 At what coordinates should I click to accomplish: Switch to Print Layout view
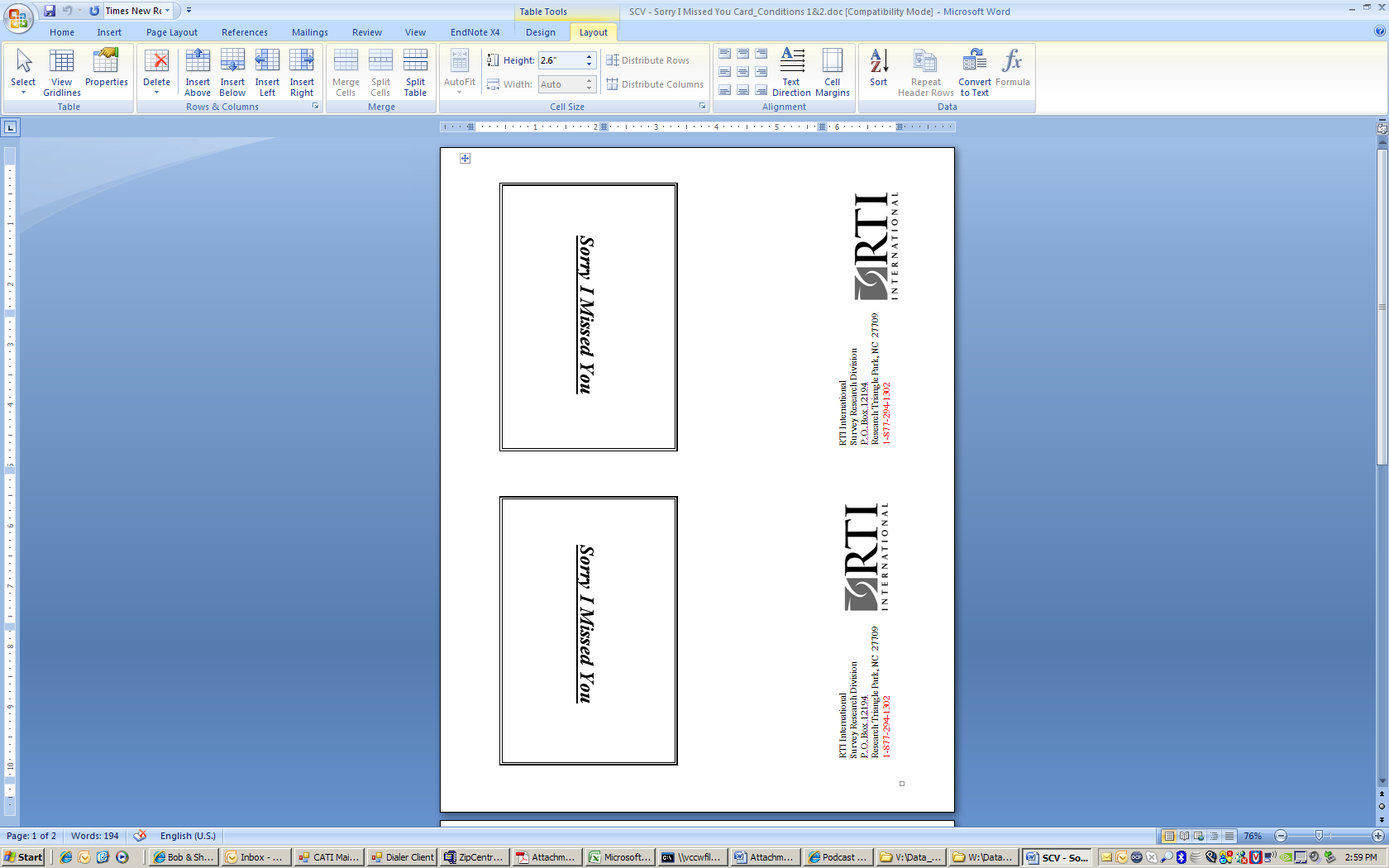click(x=1169, y=836)
